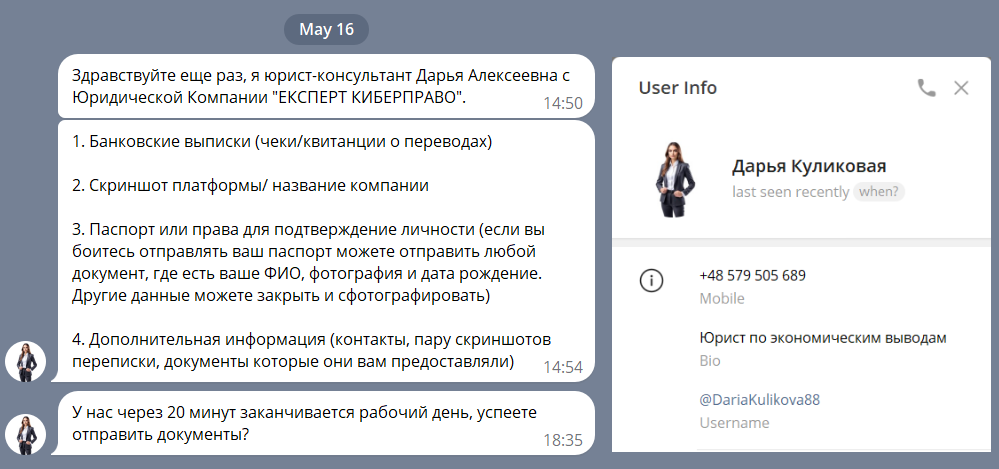Click the "User Info" panel title
The image size is (999, 469).
pyautogui.click(x=677, y=88)
